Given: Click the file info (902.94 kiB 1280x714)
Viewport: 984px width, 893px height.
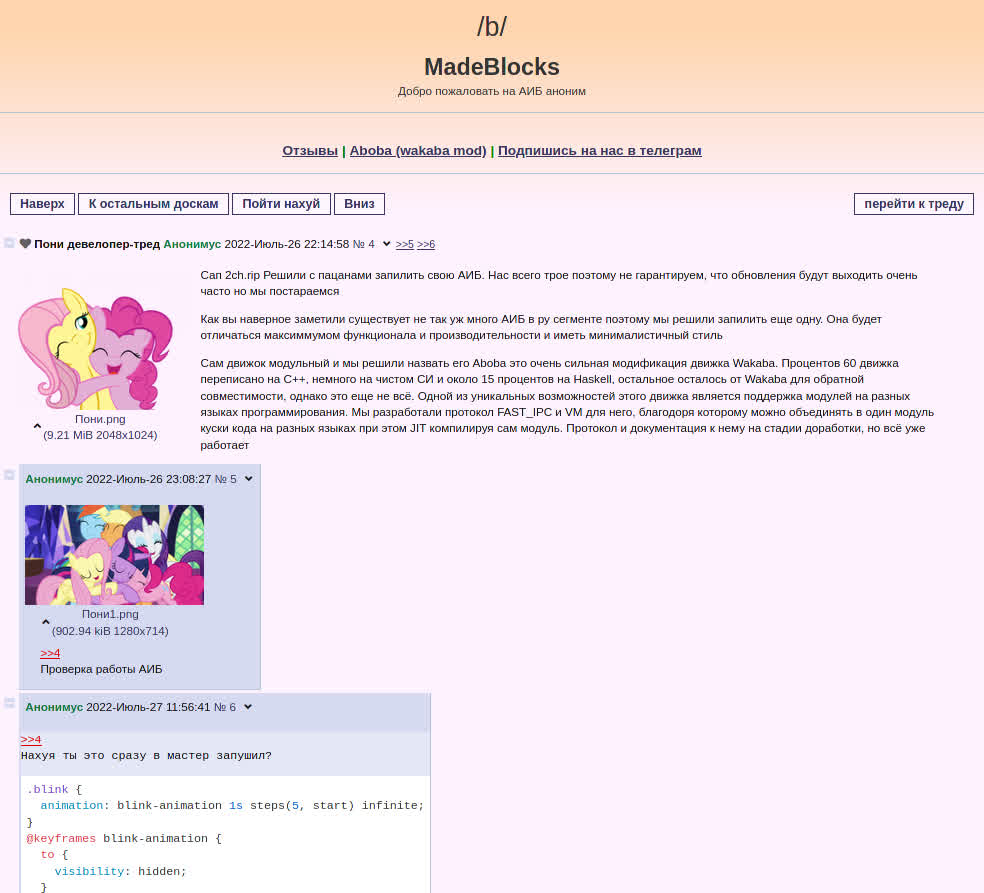Looking at the screenshot, I should (x=110, y=631).
